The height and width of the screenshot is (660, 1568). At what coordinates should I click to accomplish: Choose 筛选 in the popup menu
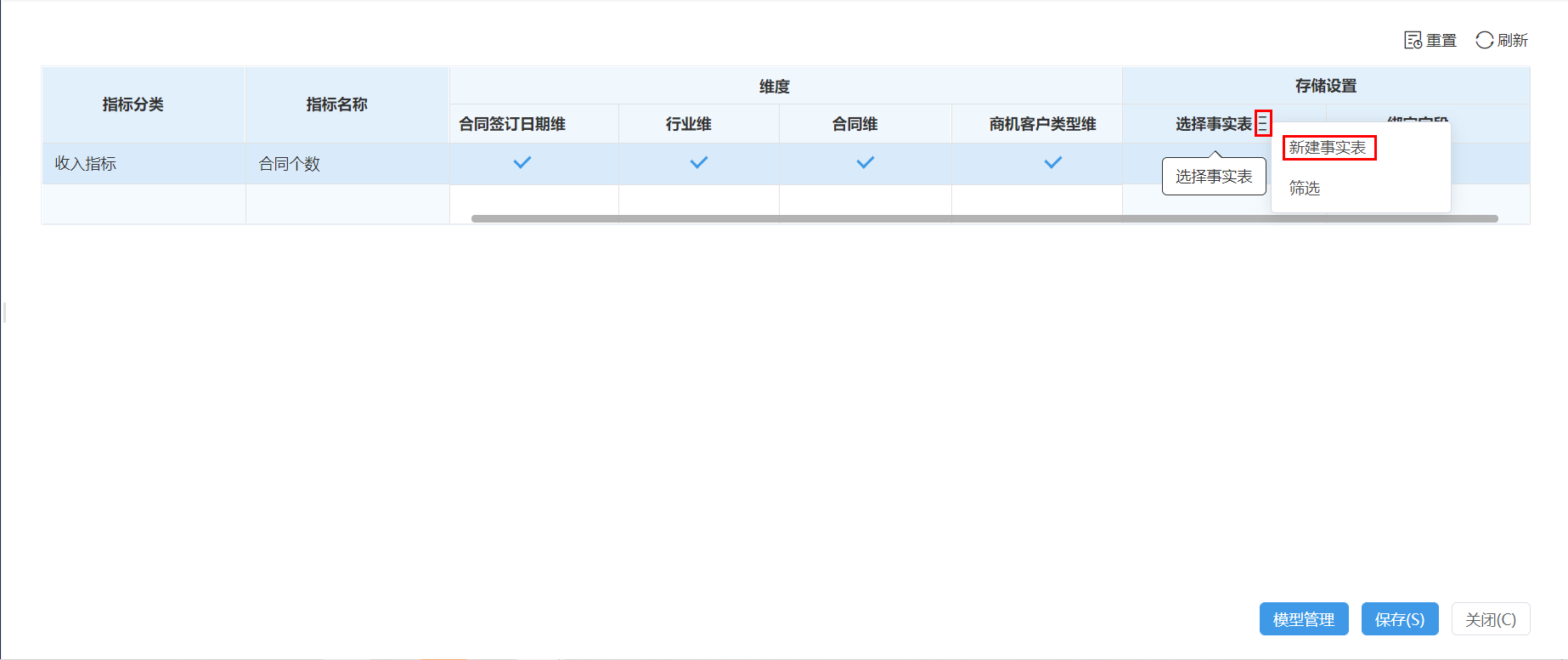click(1305, 188)
